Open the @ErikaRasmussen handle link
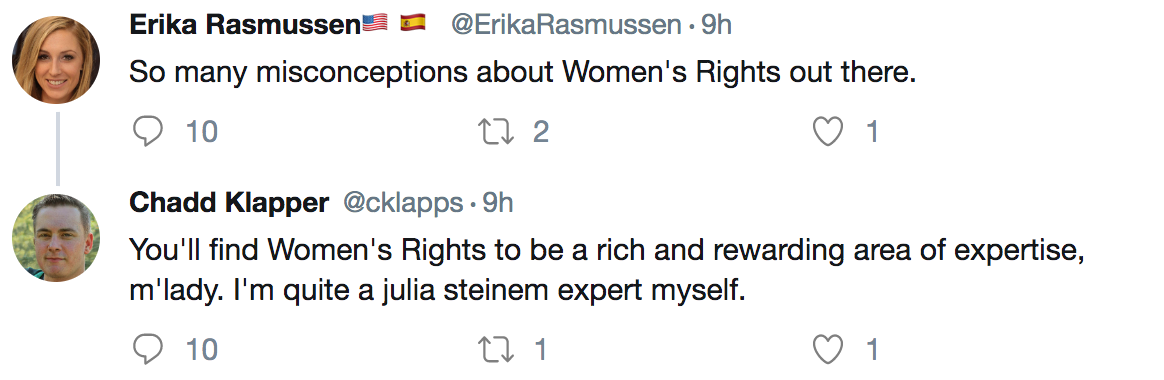 (566, 24)
